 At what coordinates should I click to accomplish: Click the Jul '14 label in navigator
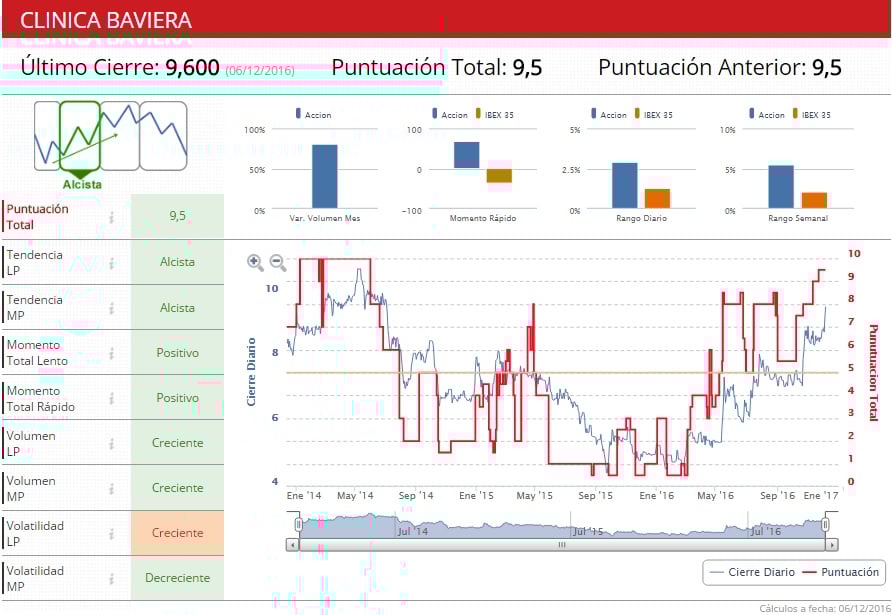(412, 531)
